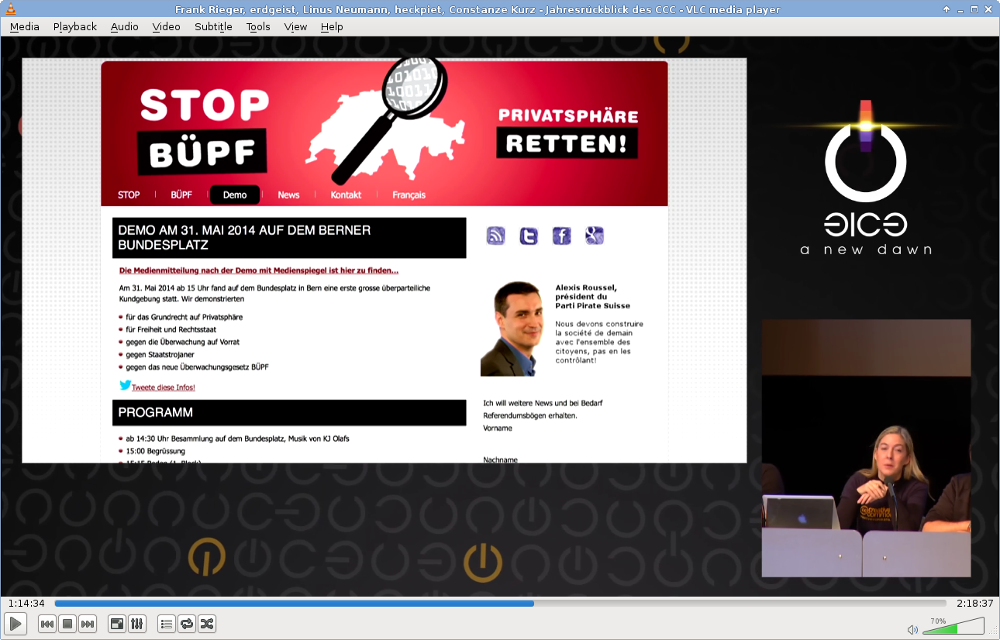Click the 'Vorname' form label
The height and width of the screenshot is (640, 1000).
pyautogui.click(x=497, y=428)
